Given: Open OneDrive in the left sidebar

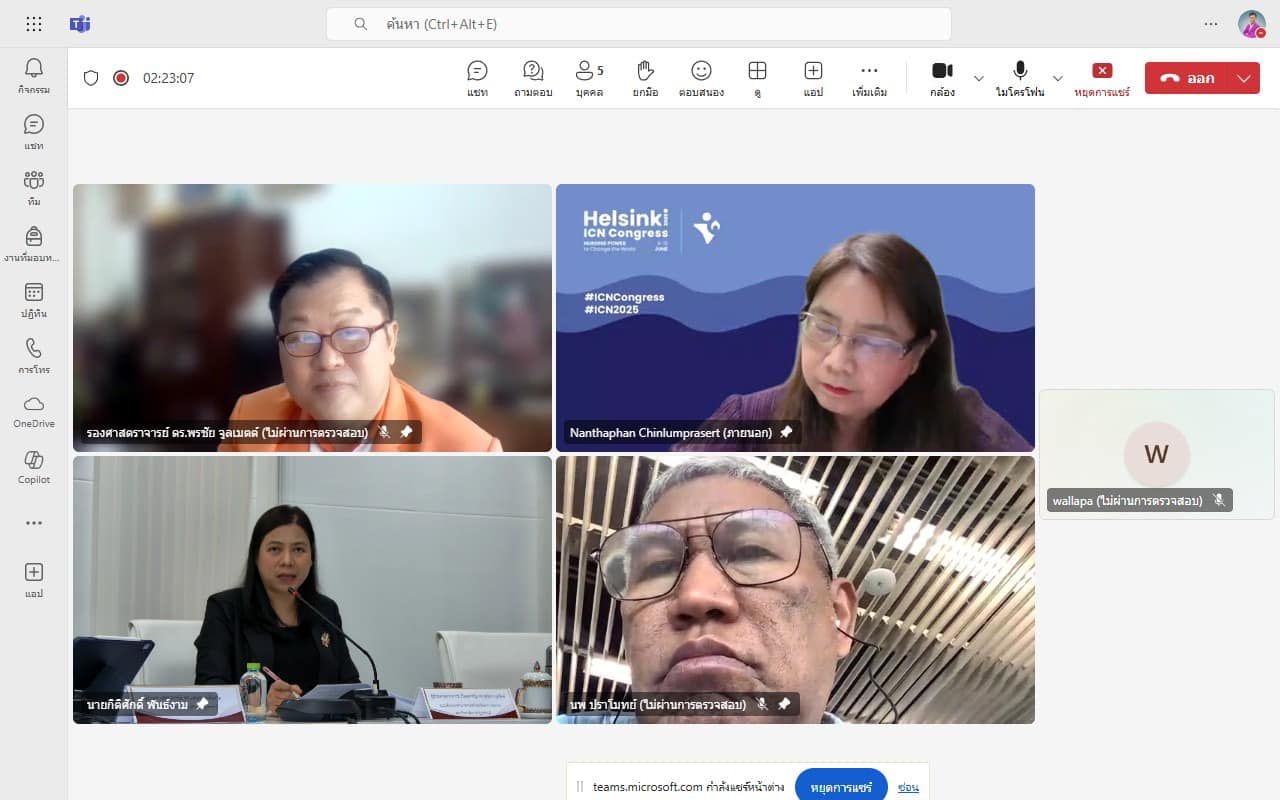Looking at the screenshot, I should 34,410.
